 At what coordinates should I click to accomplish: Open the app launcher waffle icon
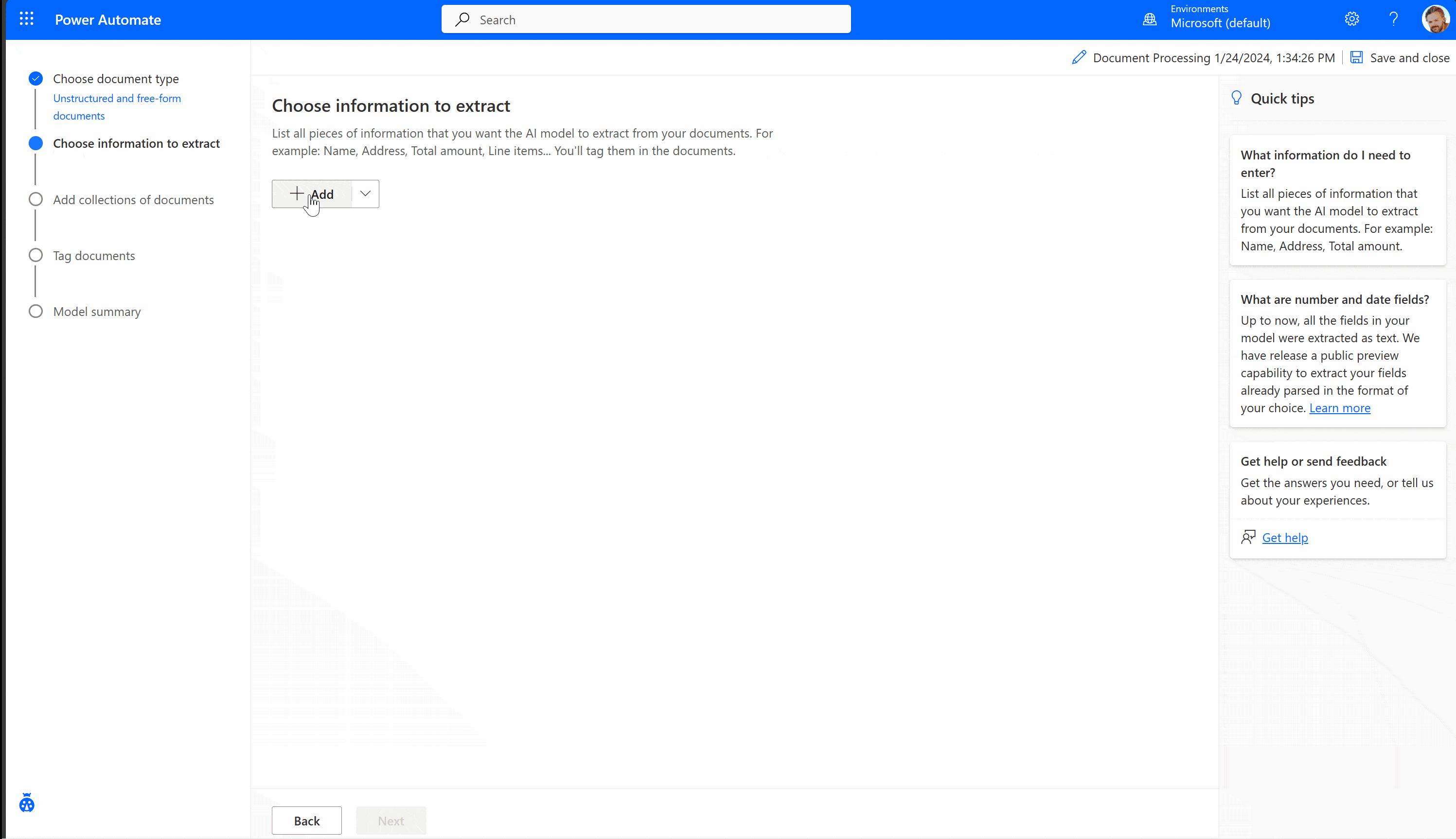[27, 19]
